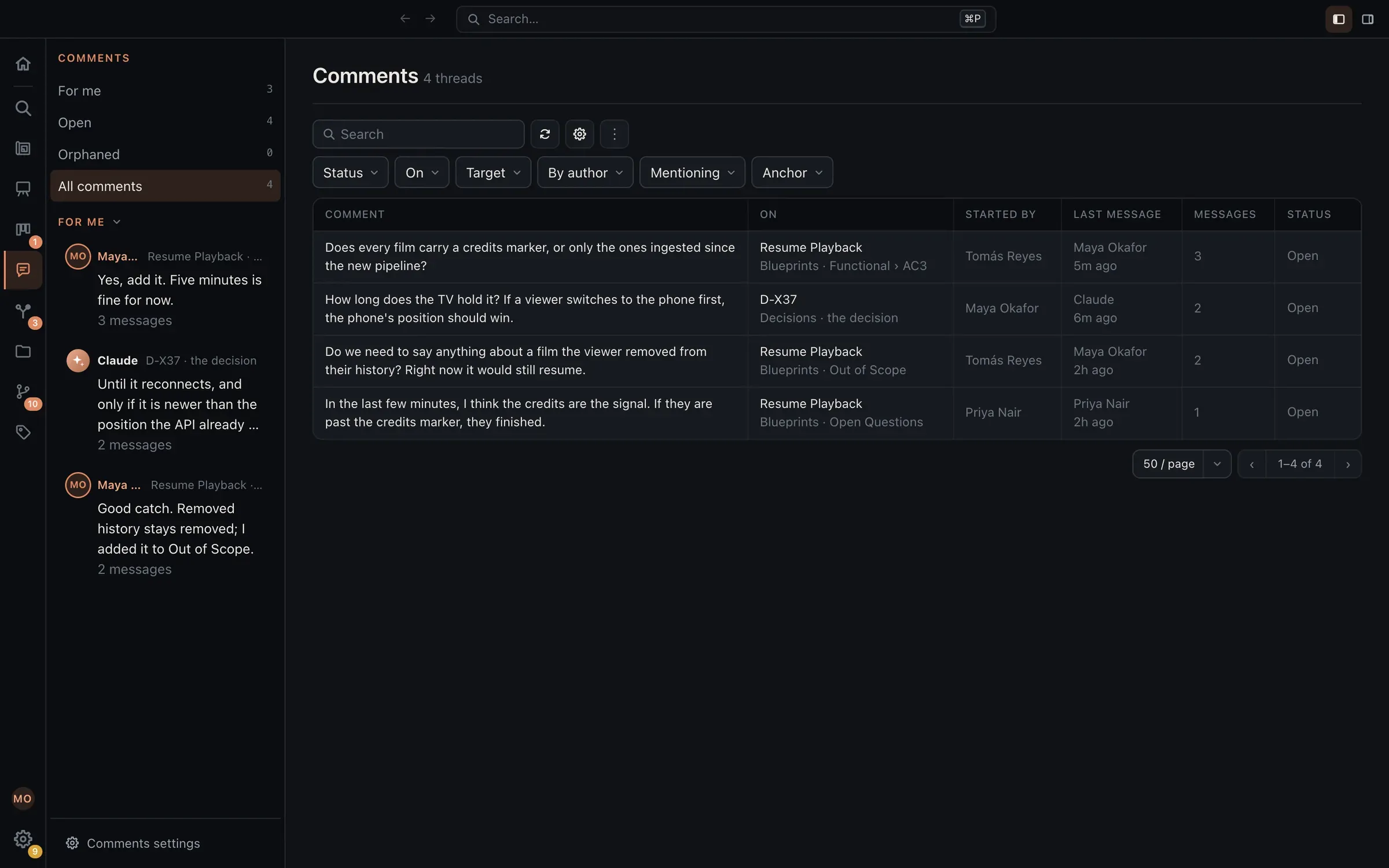Open the By author filter dropdown
1389x868 pixels.
(x=585, y=172)
